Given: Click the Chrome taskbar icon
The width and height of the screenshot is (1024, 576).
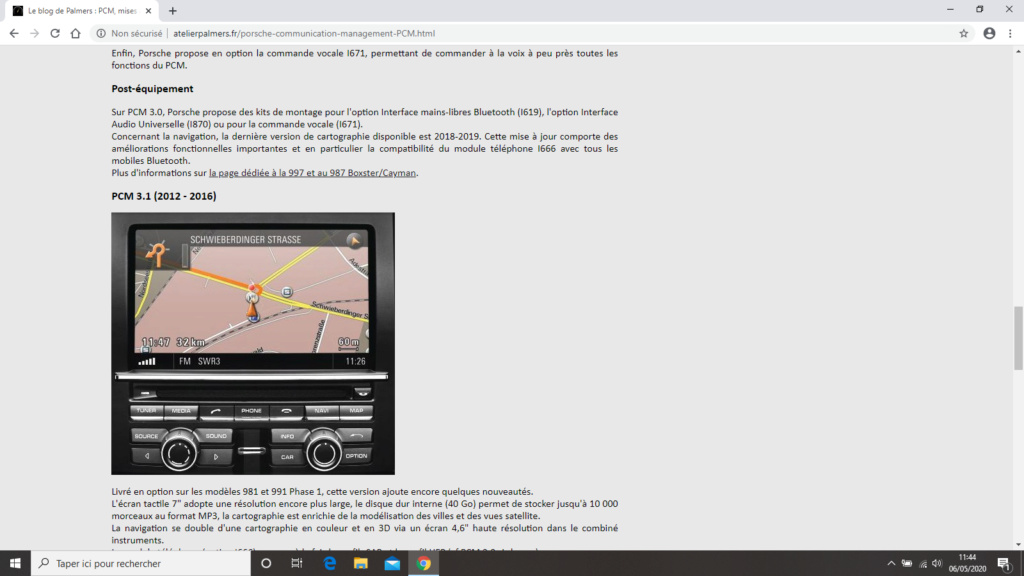Looking at the screenshot, I should [424, 563].
